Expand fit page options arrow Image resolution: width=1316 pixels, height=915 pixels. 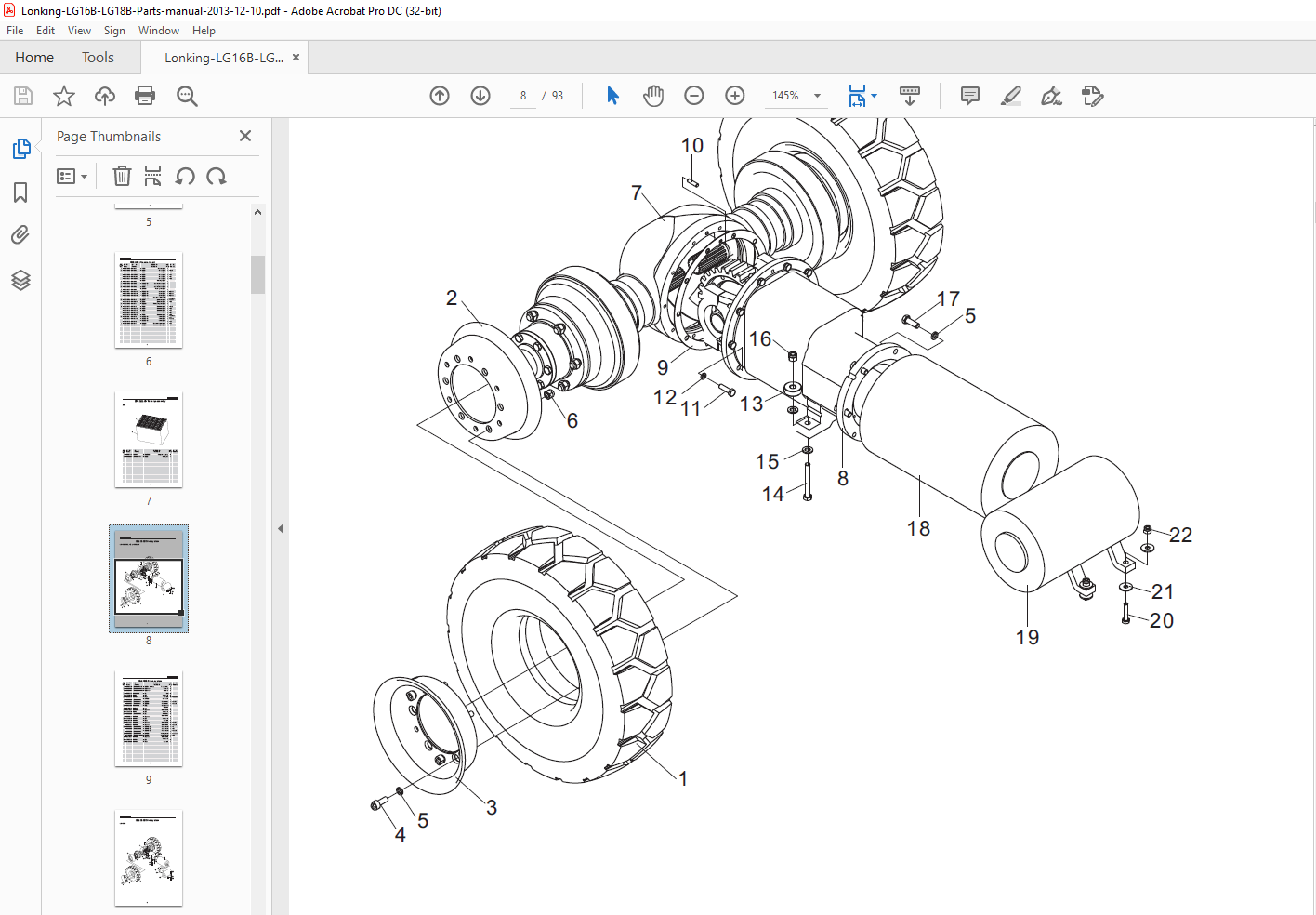click(x=874, y=96)
